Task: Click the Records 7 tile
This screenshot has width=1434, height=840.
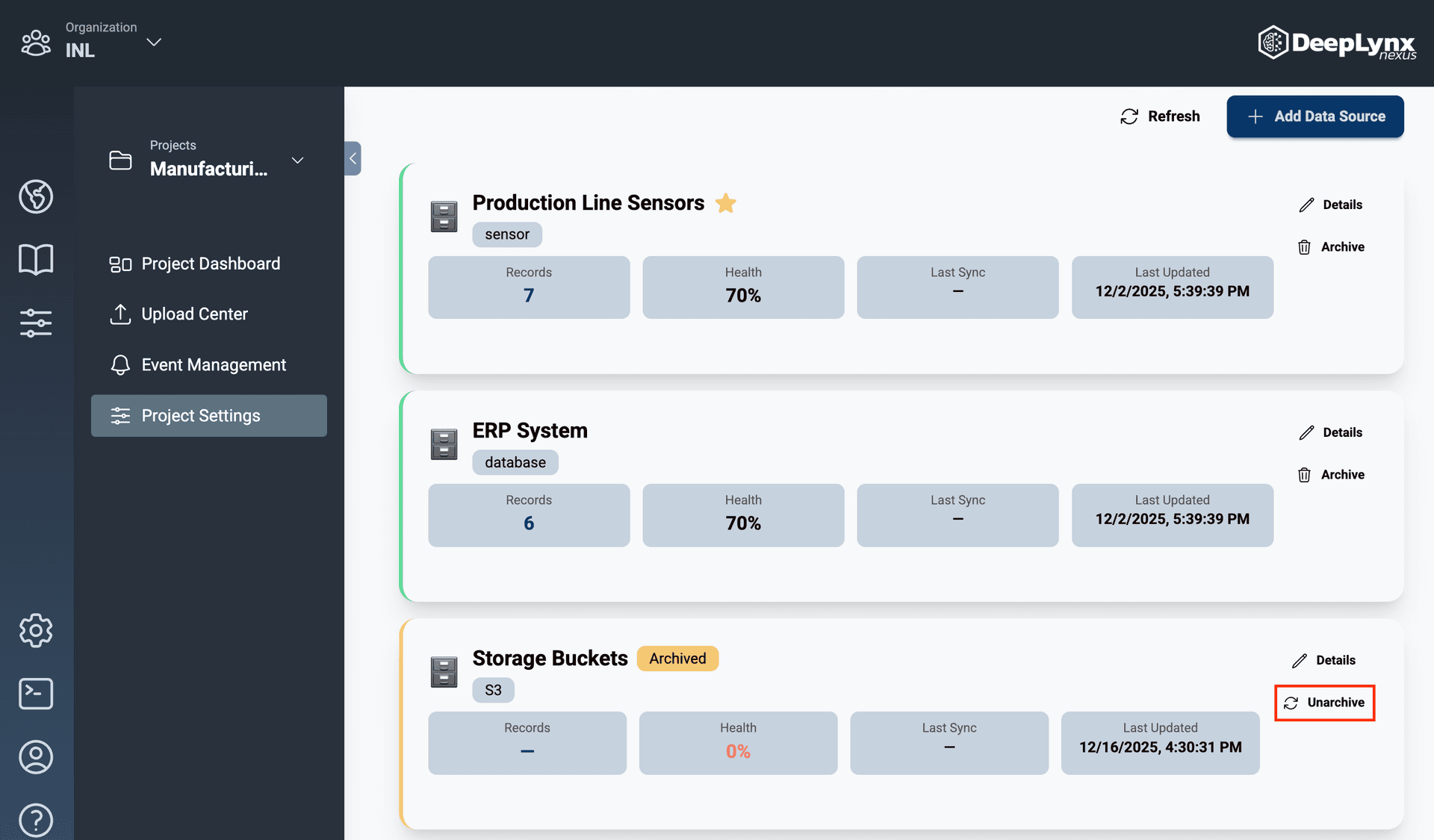Action: (529, 287)
